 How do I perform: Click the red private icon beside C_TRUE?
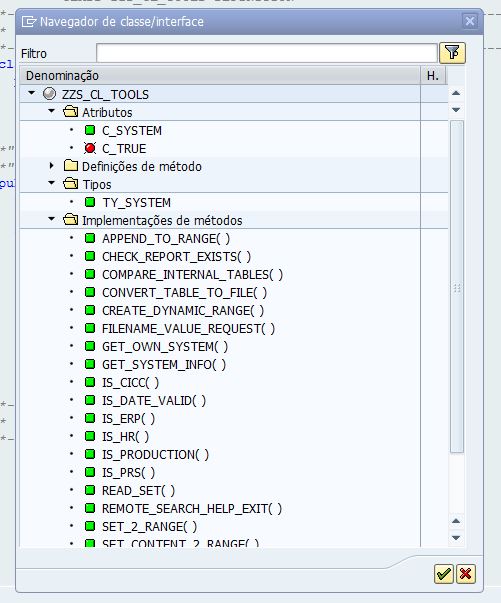coord(90,148)
